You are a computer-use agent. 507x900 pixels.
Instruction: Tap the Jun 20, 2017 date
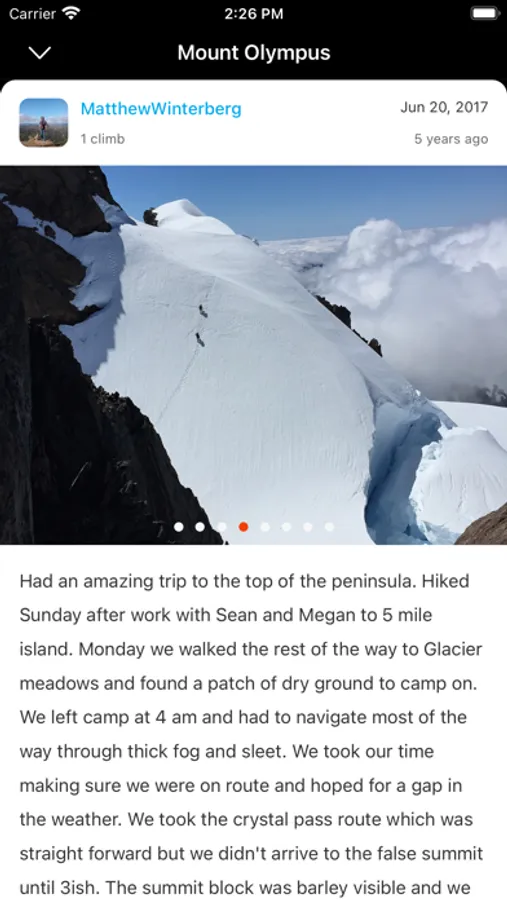(x=444, y=107)
